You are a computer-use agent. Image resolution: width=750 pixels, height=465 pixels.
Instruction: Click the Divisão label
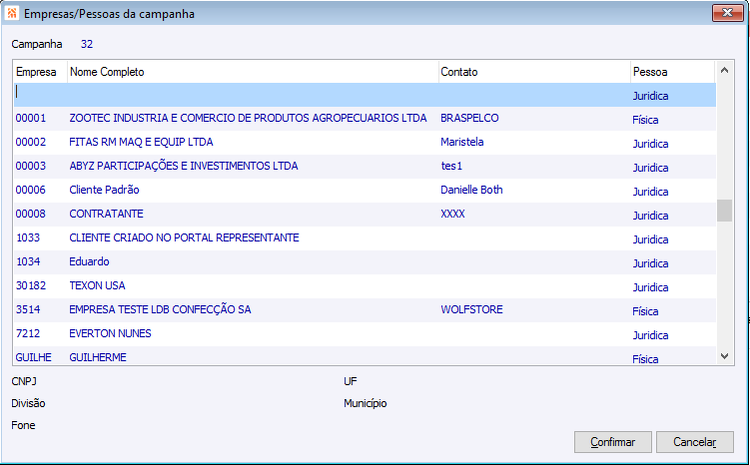click(28, 403)
